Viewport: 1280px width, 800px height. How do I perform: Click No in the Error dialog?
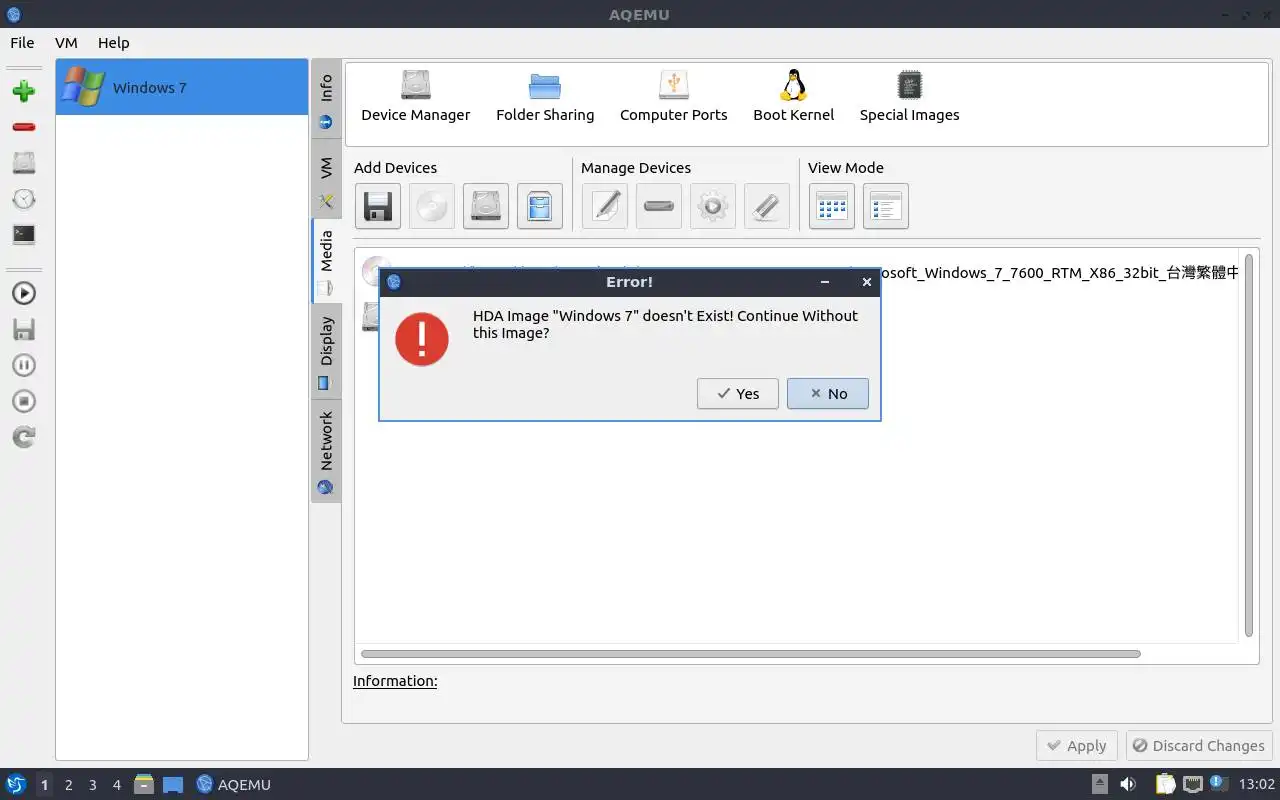[x=828, y=394]
